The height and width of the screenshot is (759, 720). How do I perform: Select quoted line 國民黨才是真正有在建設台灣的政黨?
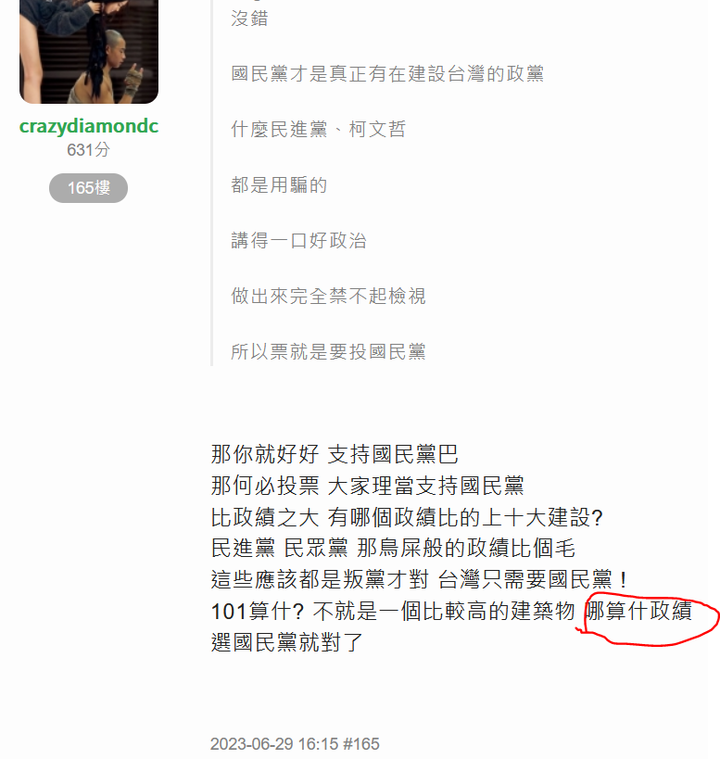click(x=387, y=74)
